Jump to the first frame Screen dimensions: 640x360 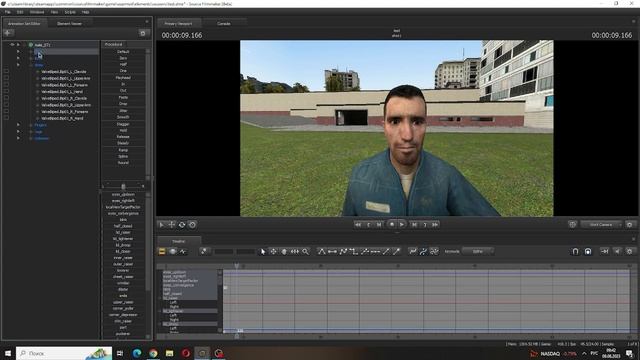pos(358,224)
